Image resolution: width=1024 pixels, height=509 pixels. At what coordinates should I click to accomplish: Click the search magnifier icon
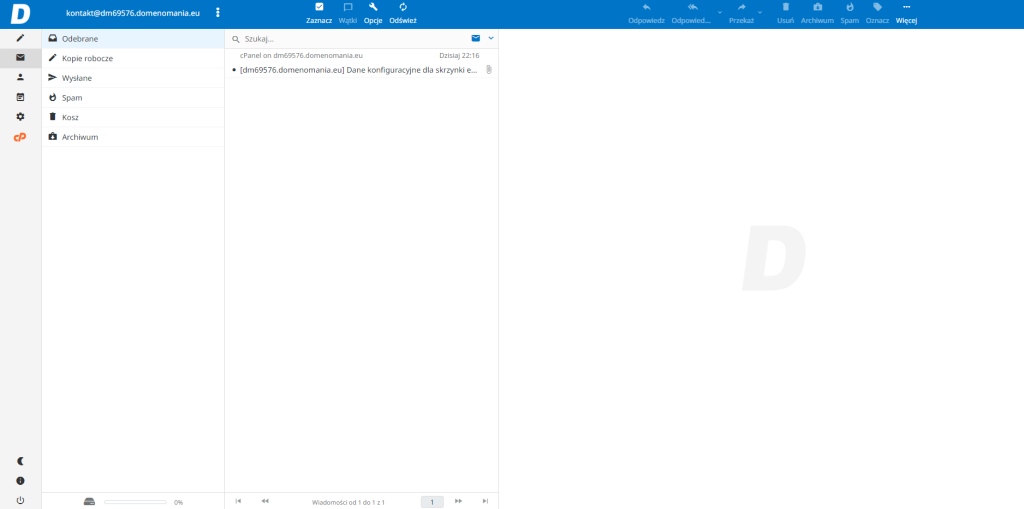click(x=236, y=39)
